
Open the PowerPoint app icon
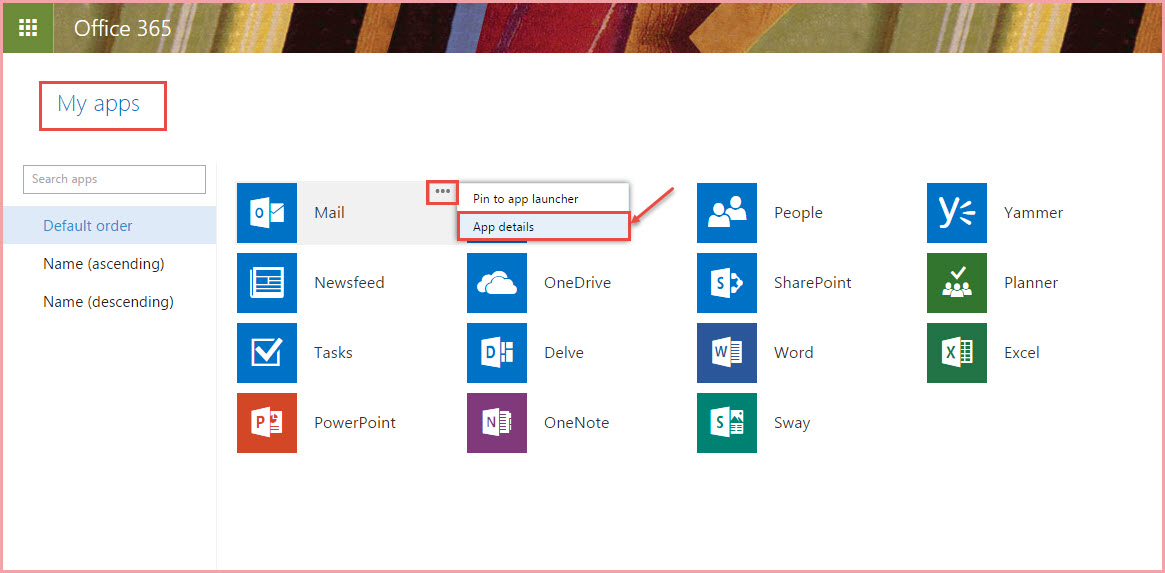tap(267, 423)
